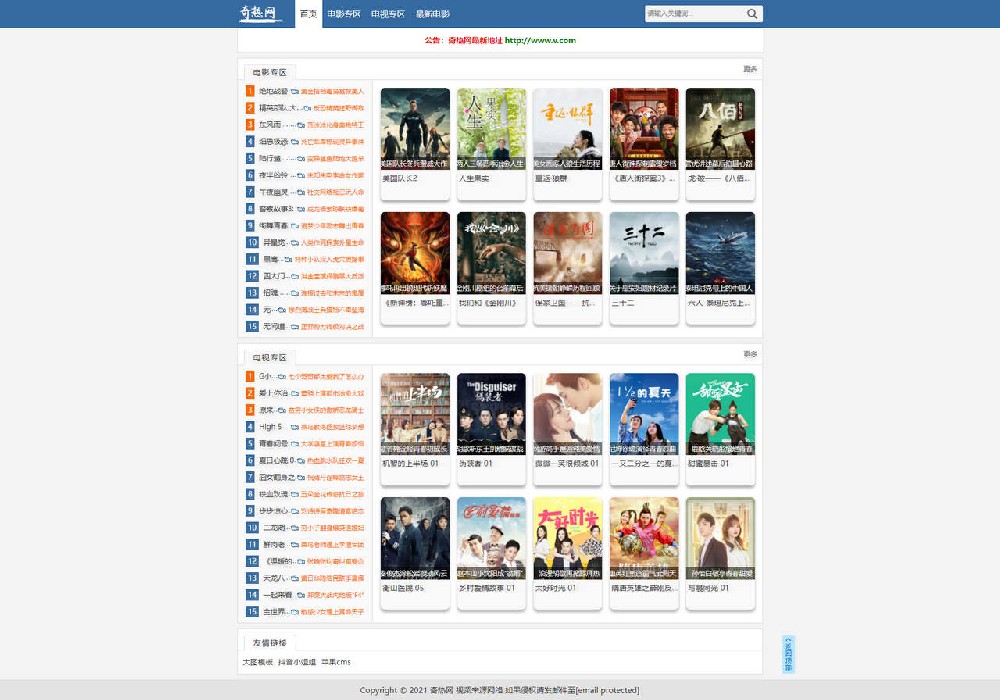This screenshot has height=700, width=1000.
Task: View the 大好时光 TV series poster
Action: [x=567, y=538]
